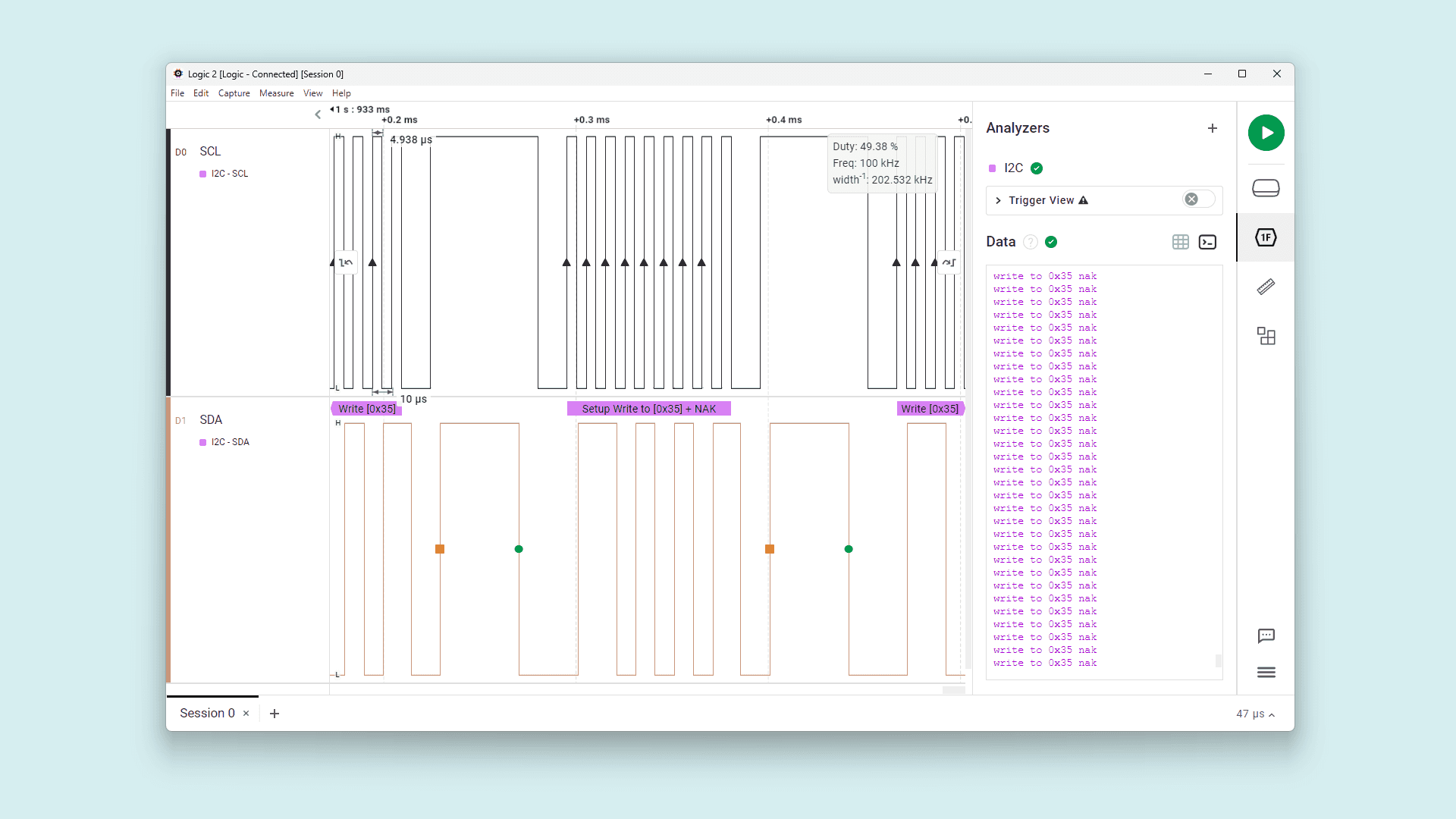
Task: Click the I2C analyzer purple color swatch
Action: [x=992, y=168]
